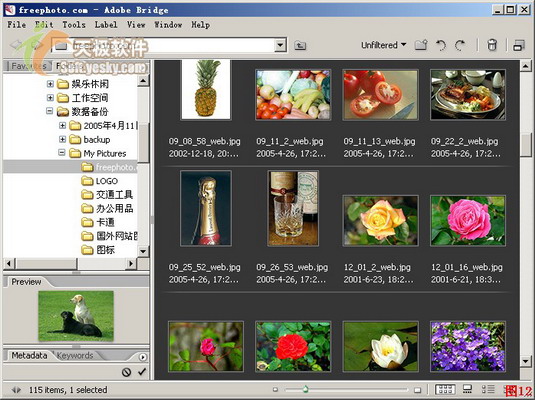535x400 pixels.
Task: Select Filmstrip view icon in status bar
Action: [467, 389]
